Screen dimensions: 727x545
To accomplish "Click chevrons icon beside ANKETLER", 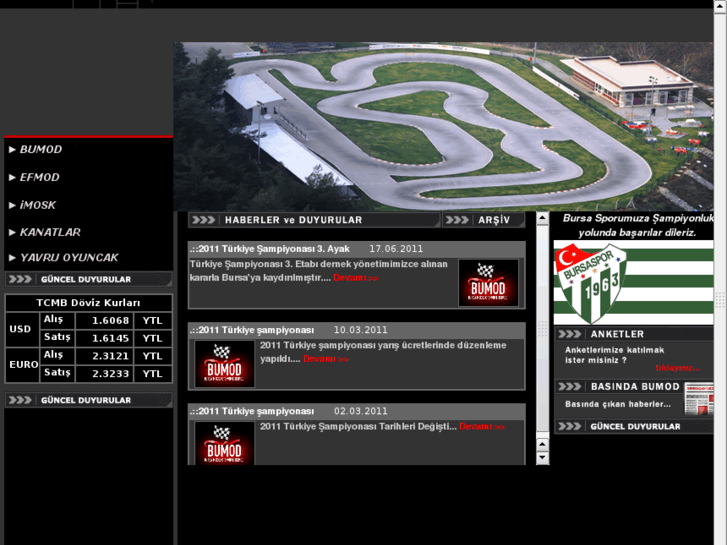I will click(x=570, y=334).
